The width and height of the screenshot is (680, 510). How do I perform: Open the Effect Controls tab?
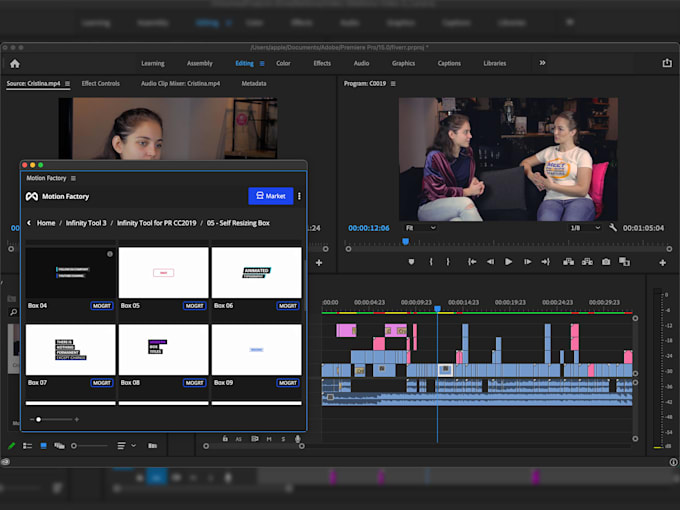click(x=100, y=83)
